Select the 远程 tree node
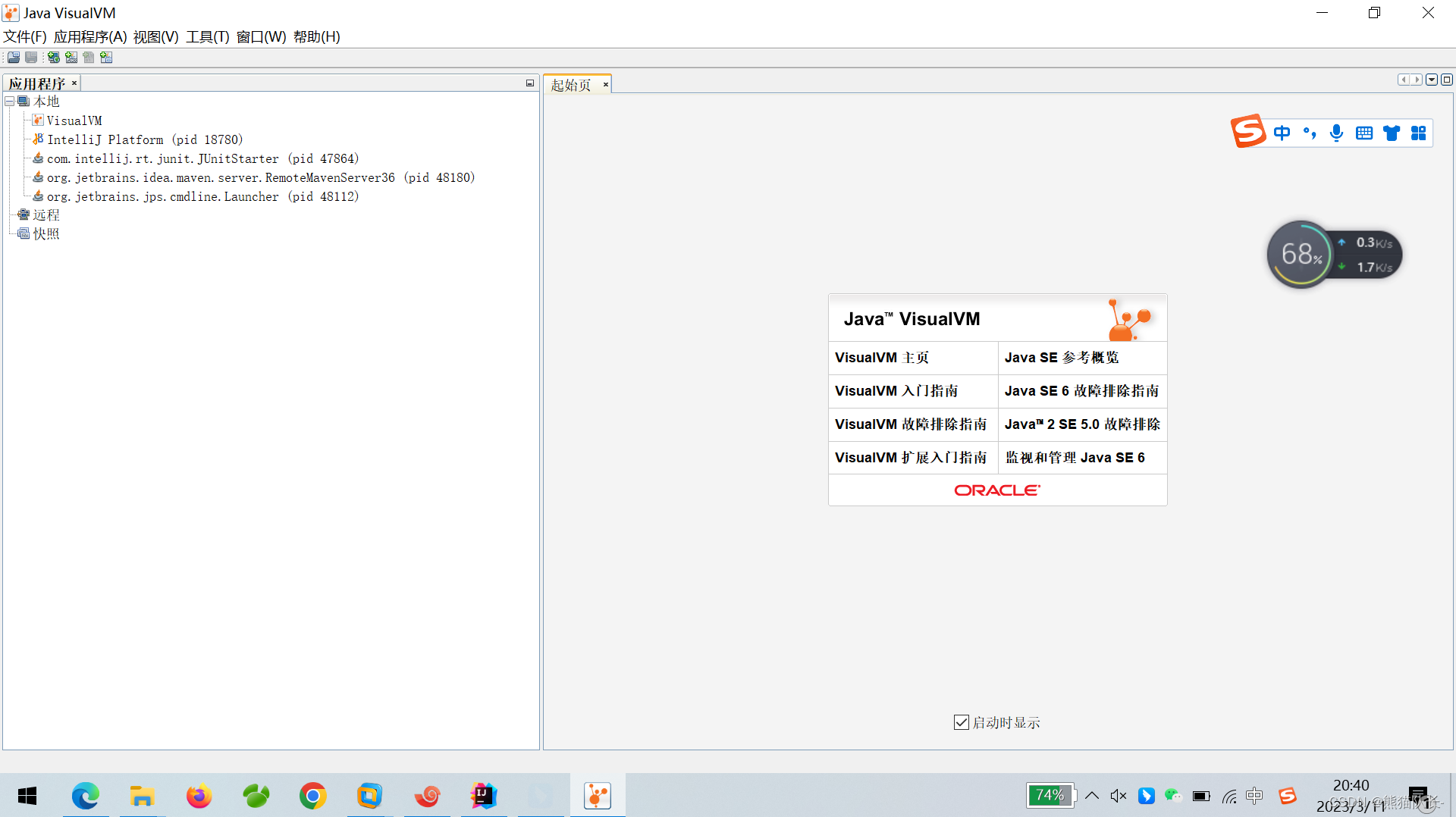This screenshot has width=1456, height=817. pos(46,215)
